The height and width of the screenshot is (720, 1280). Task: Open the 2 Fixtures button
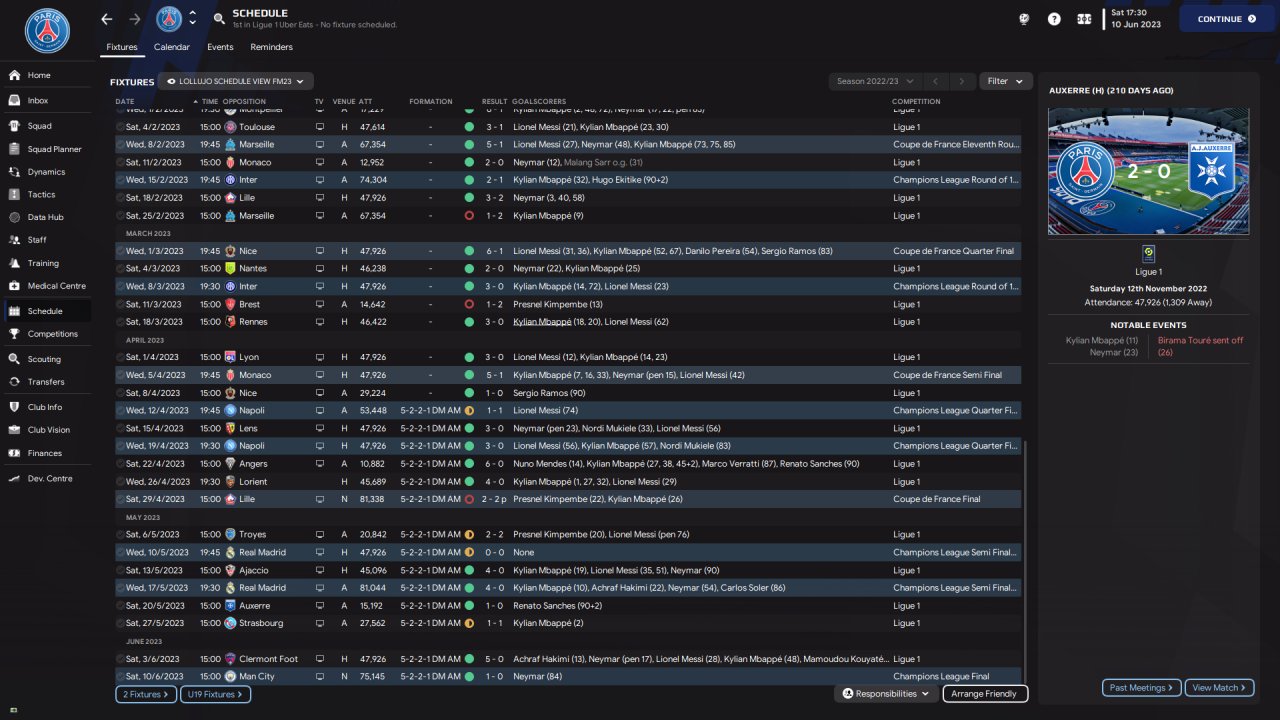146,694
